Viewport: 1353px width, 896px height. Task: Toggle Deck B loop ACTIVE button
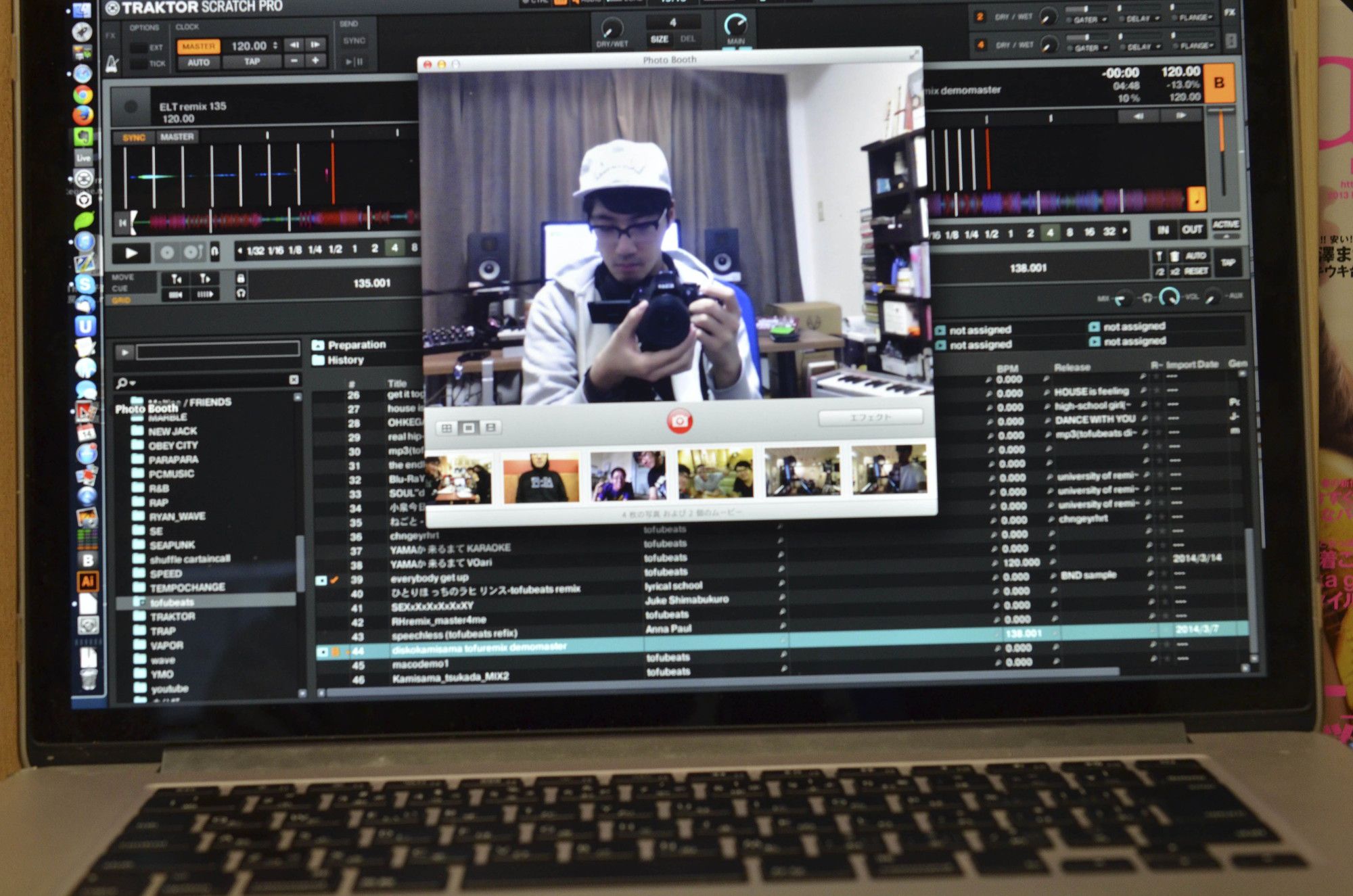[1225, 225]
